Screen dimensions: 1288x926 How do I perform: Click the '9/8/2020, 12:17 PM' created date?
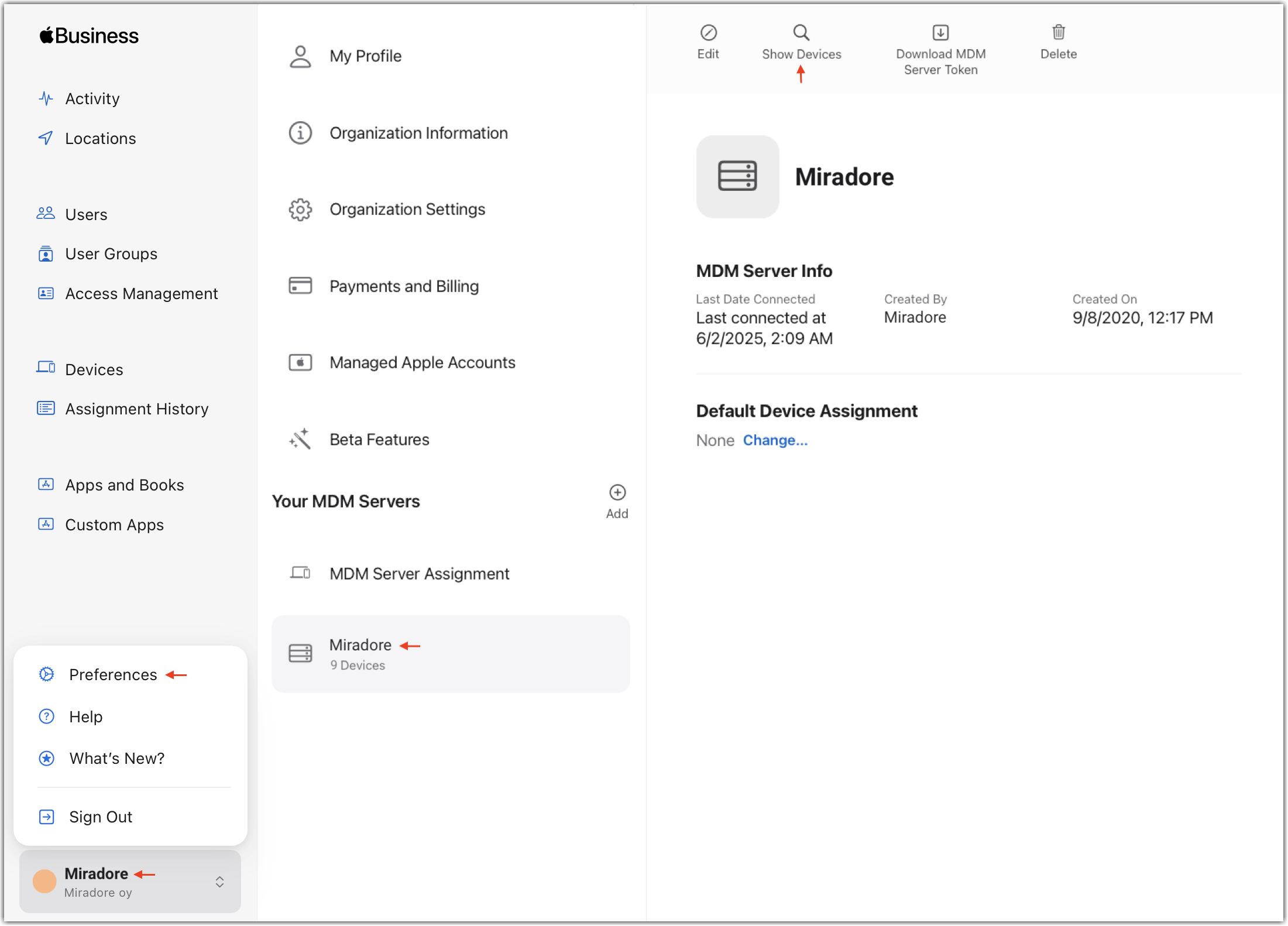tap(1142, 318)
